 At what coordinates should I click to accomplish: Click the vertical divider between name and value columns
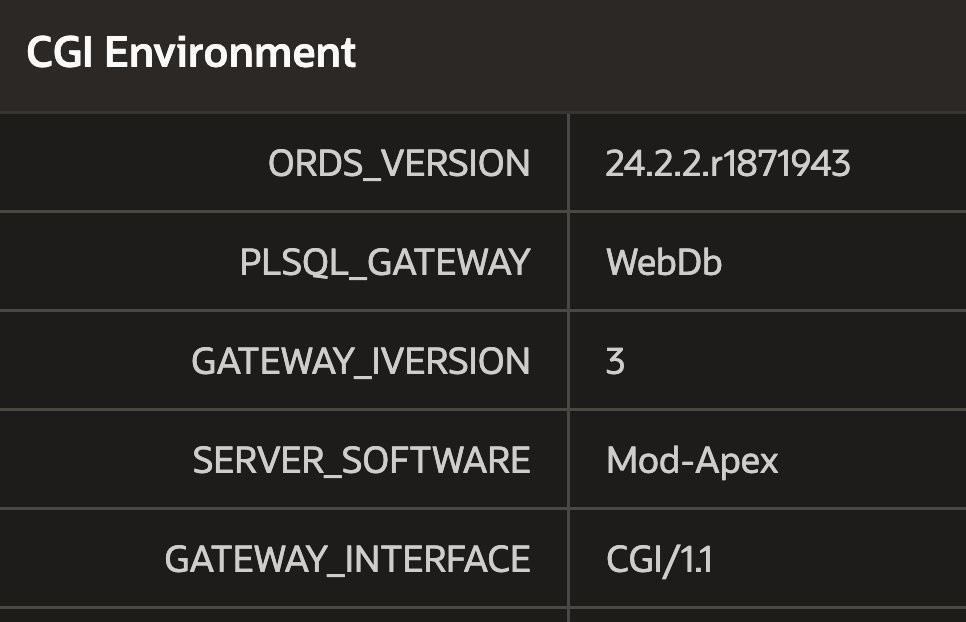tap(568, 367)
